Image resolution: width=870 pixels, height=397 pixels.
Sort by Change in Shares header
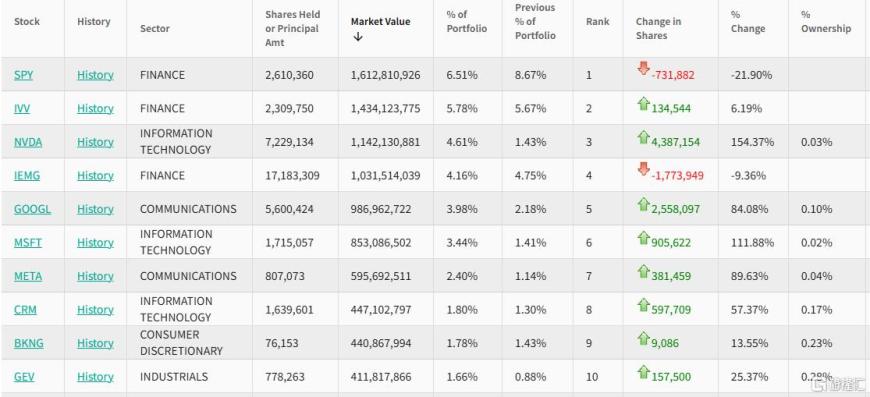click(x=658, y=28)
